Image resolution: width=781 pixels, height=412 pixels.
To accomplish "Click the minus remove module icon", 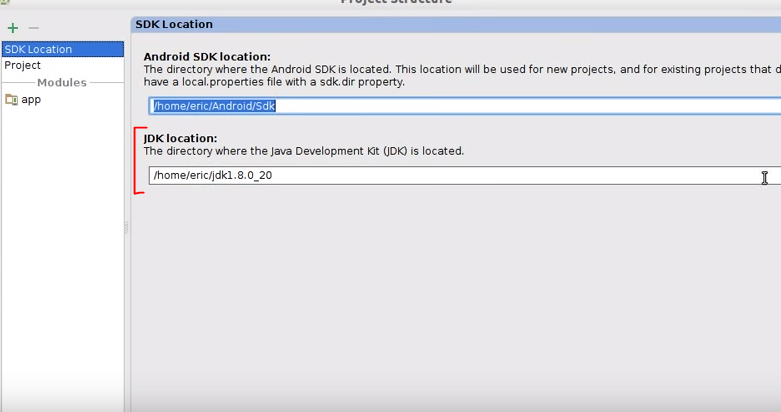I will coord(33,28).
